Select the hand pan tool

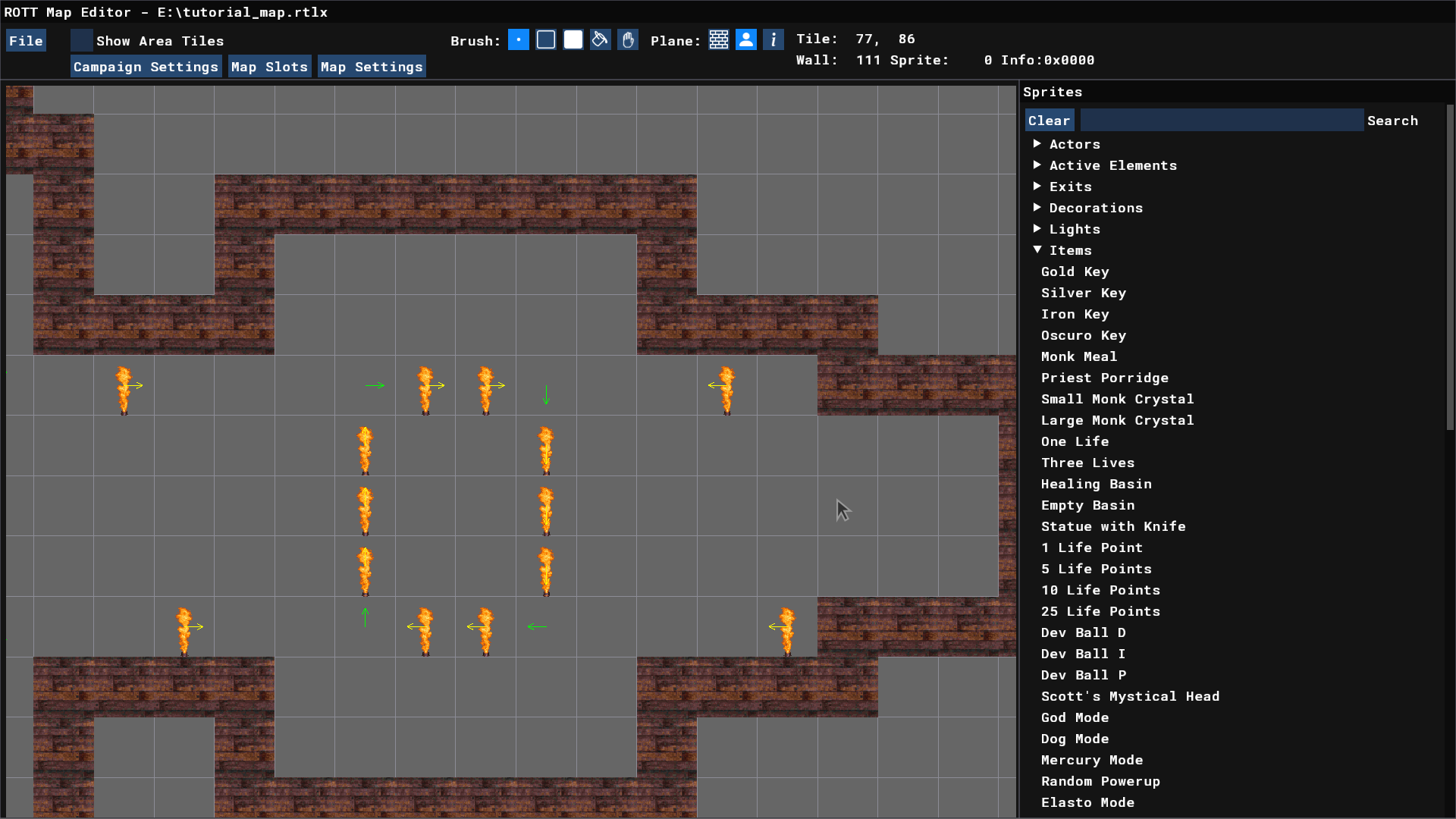pyautogui.click(x=628, y=39)
